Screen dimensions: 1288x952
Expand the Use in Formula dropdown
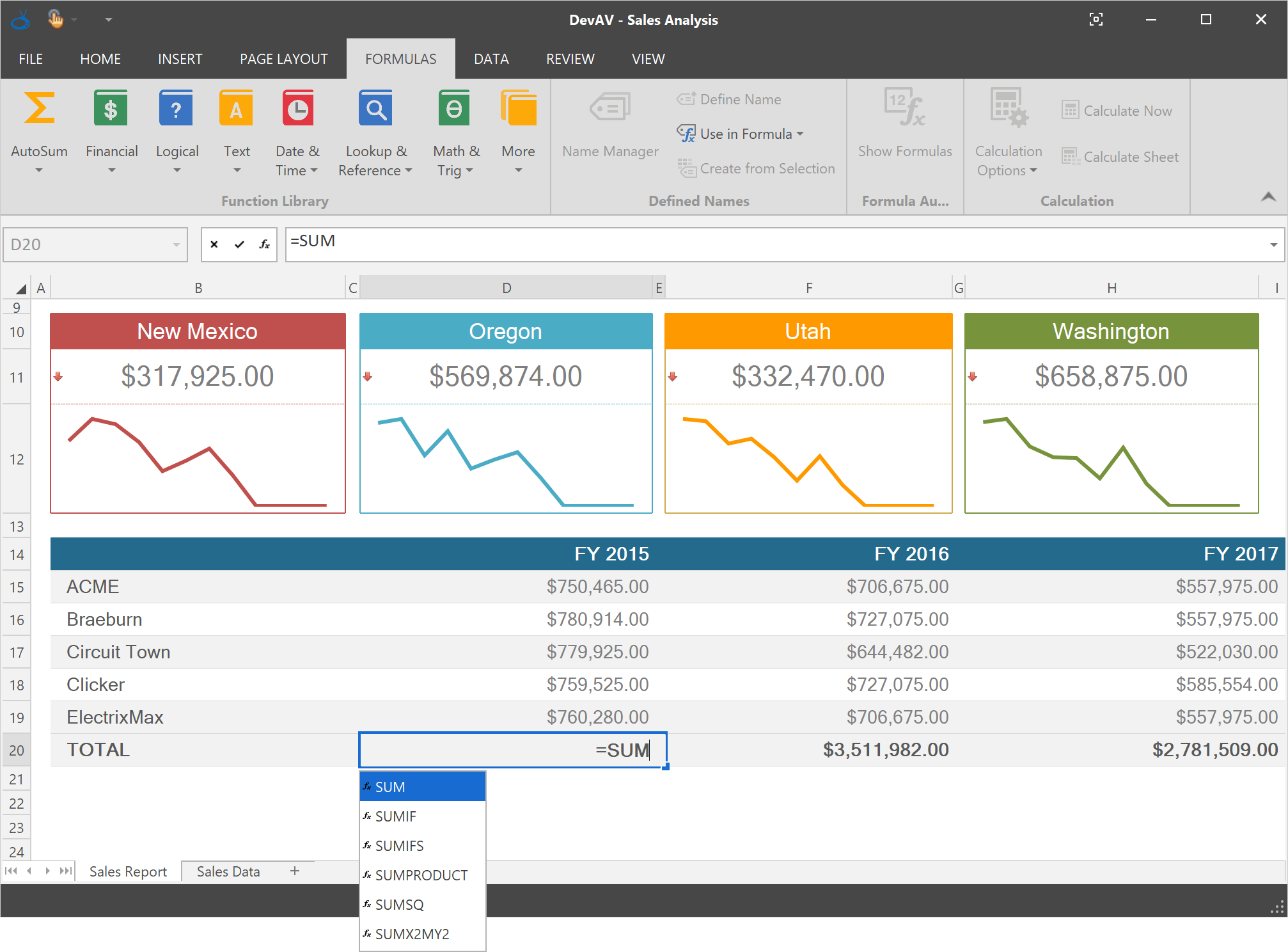coord(741,134)
